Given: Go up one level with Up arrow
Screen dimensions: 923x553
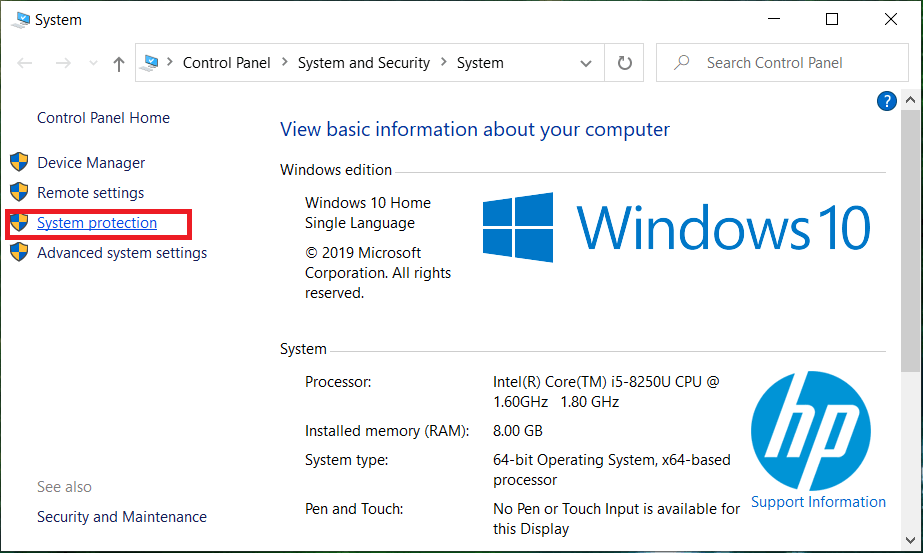Looking at the screenshot, I should 119,64.
